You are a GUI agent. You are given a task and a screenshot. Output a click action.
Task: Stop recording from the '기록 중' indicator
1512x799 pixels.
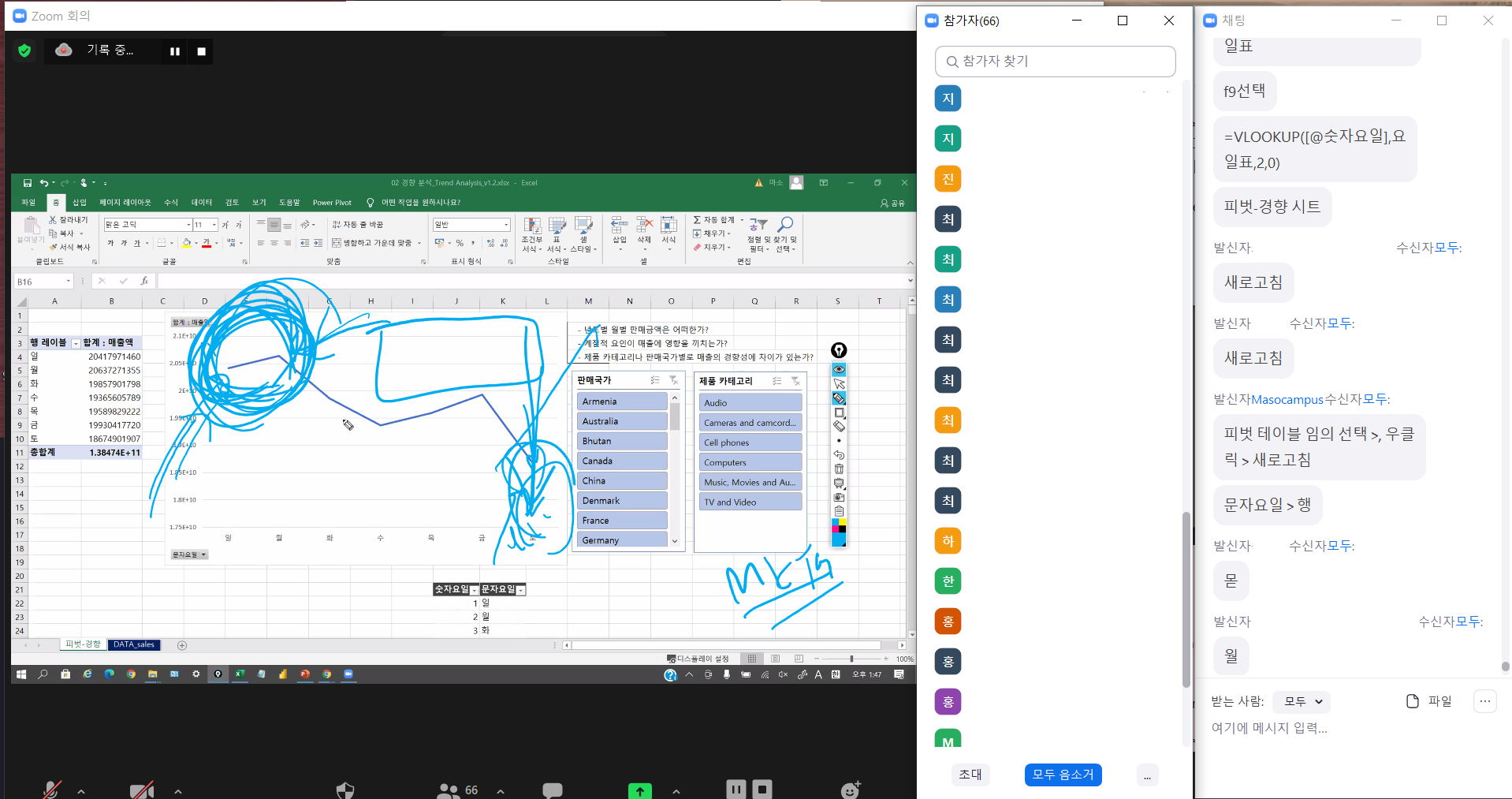coord(201,51)
